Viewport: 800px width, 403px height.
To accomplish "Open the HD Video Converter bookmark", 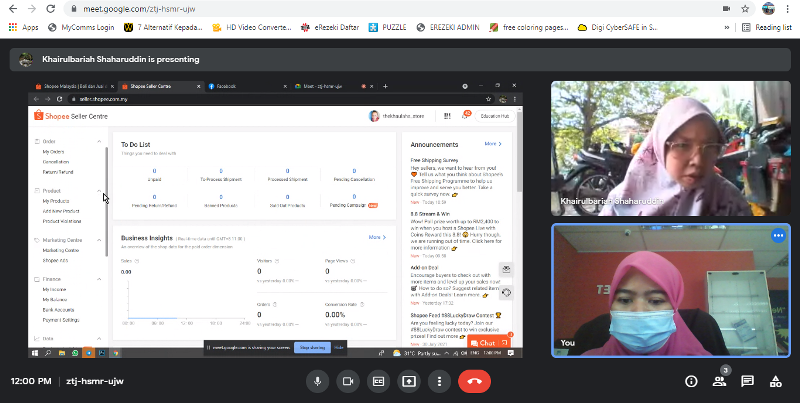I will coord(252,28).
